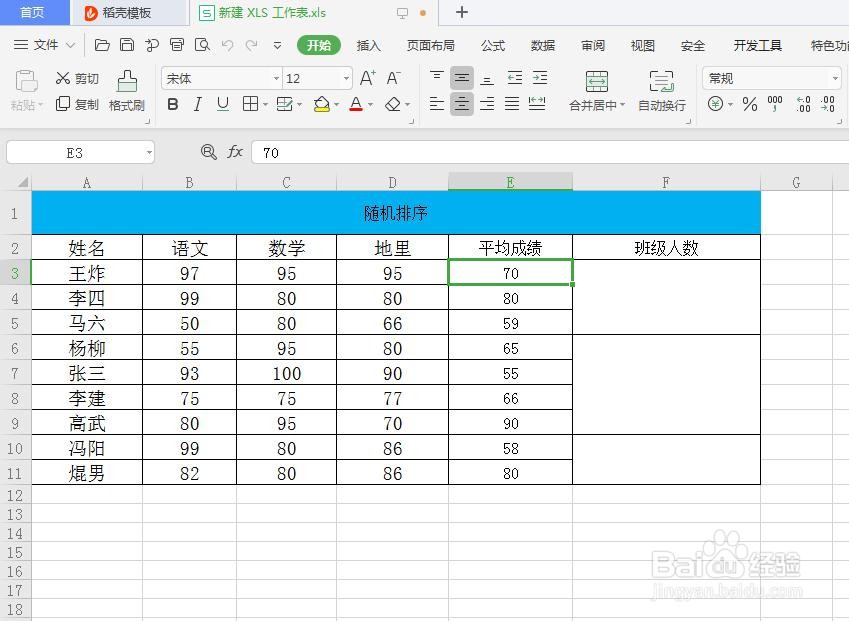Select the Format Painter (格式刷)

[x=127, y=90]
